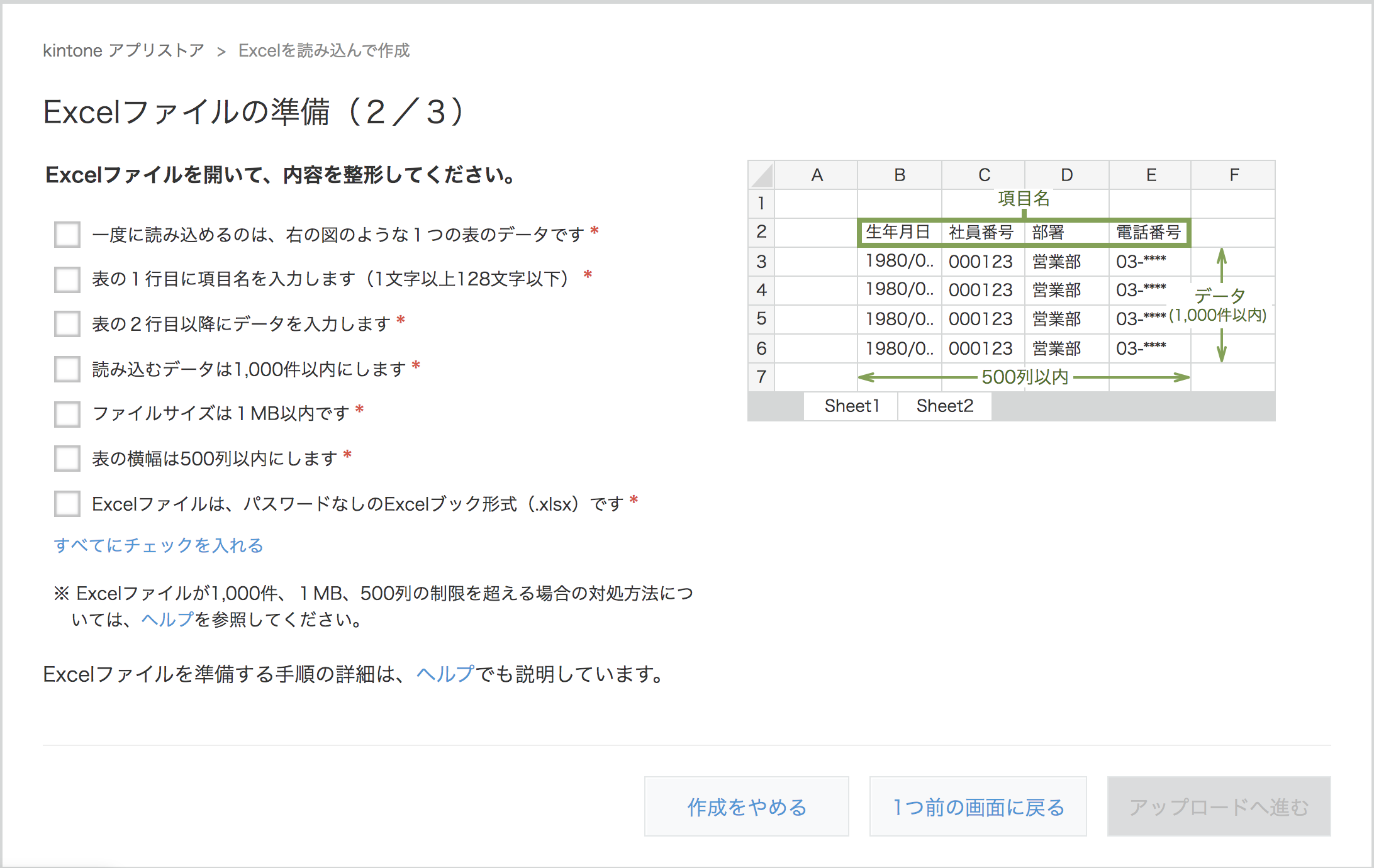
Task: Click the example spreadsheet illustration
Action: [x=1012, y=291]
